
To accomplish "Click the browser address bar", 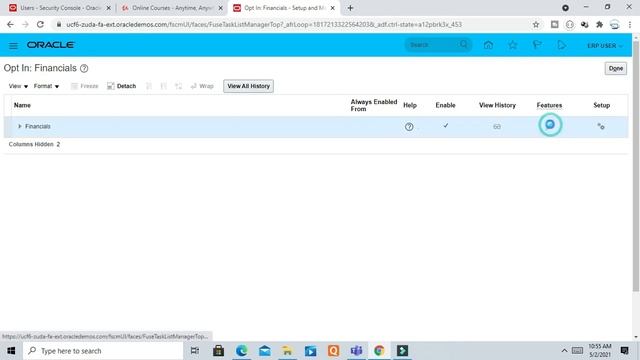I will pyautogui.click(x=294, y=24).
